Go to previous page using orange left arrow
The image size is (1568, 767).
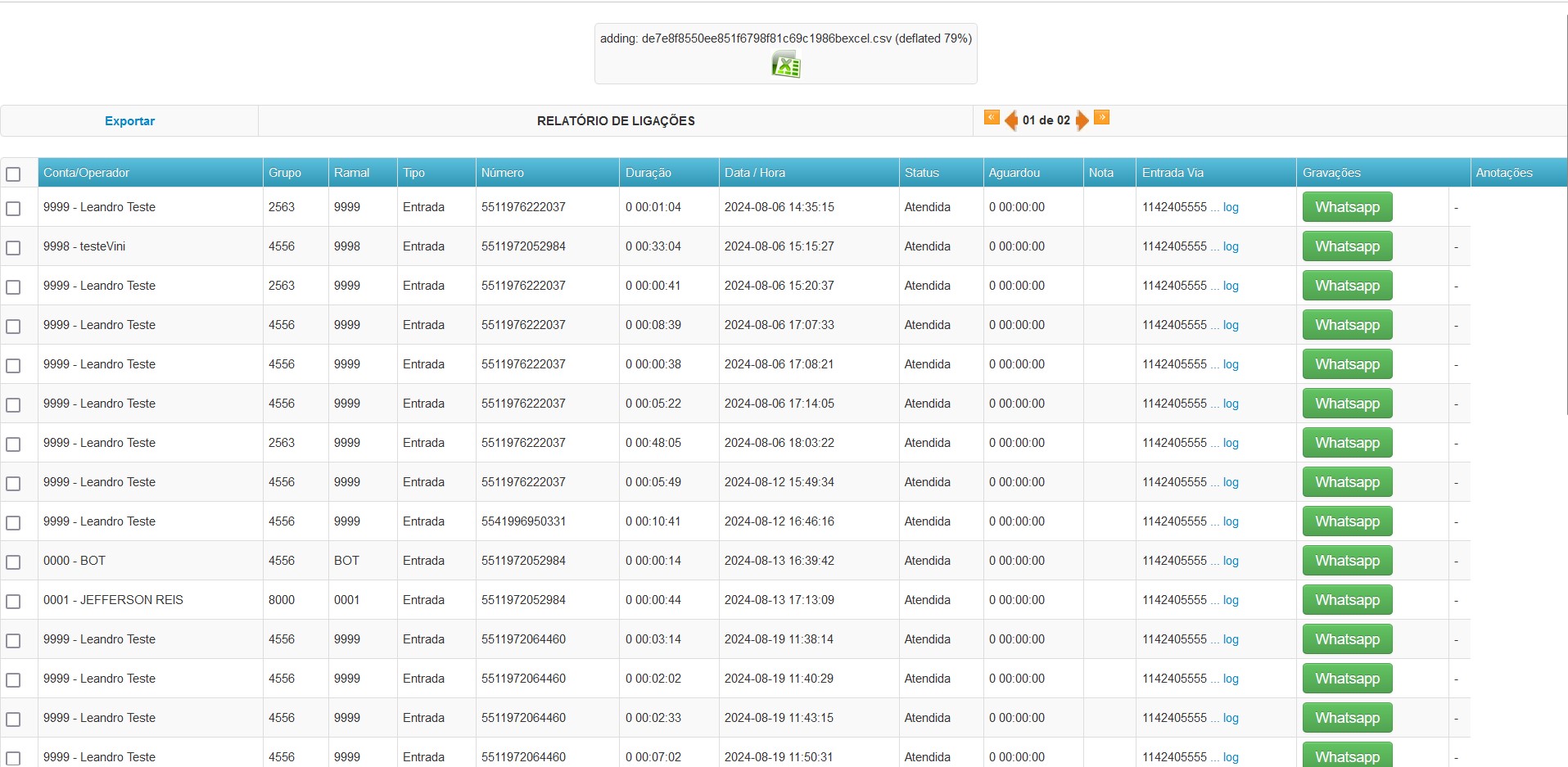pos(1010,120)
